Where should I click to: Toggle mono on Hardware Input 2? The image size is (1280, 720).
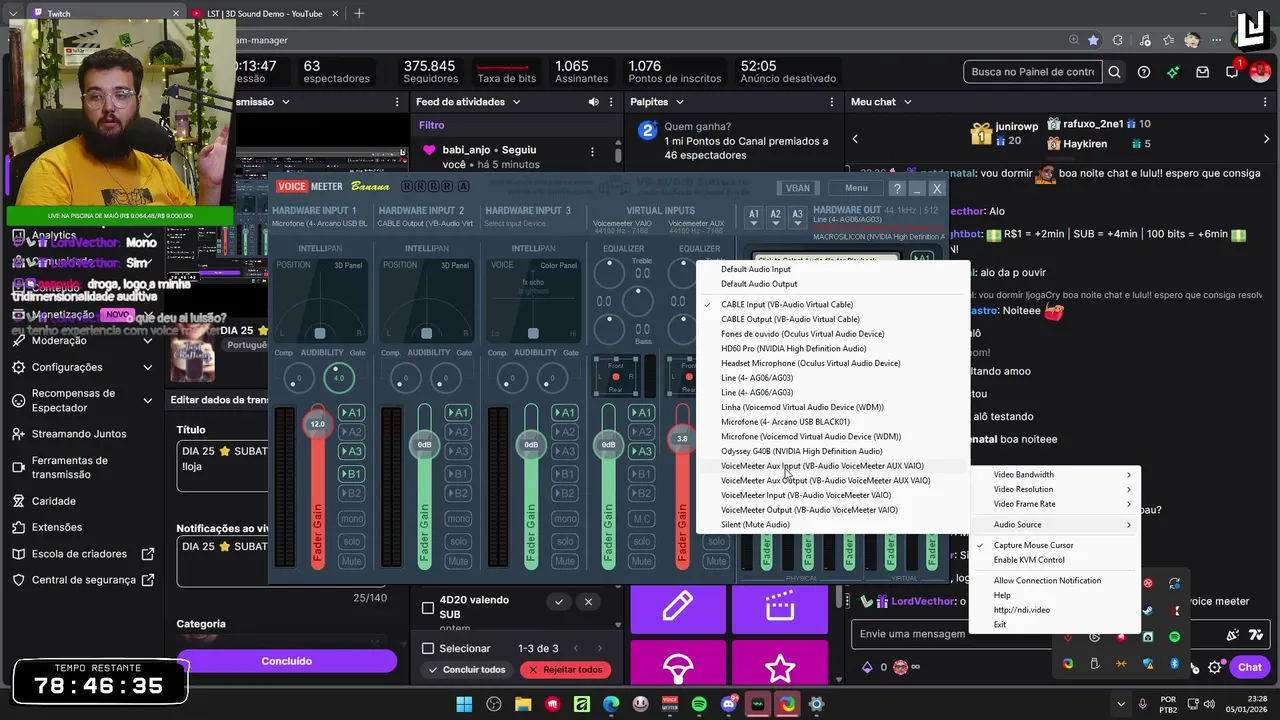[x=458, y=519]
